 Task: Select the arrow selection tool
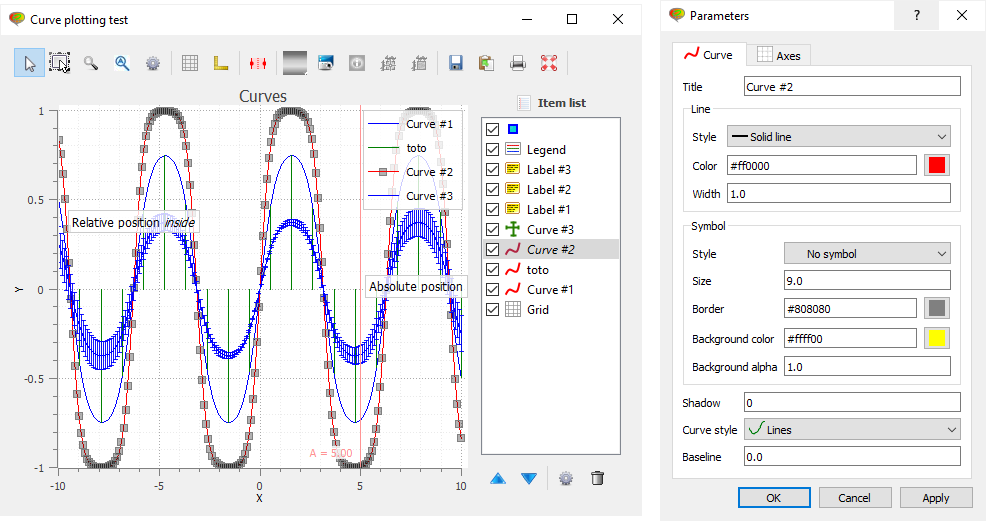29,63
